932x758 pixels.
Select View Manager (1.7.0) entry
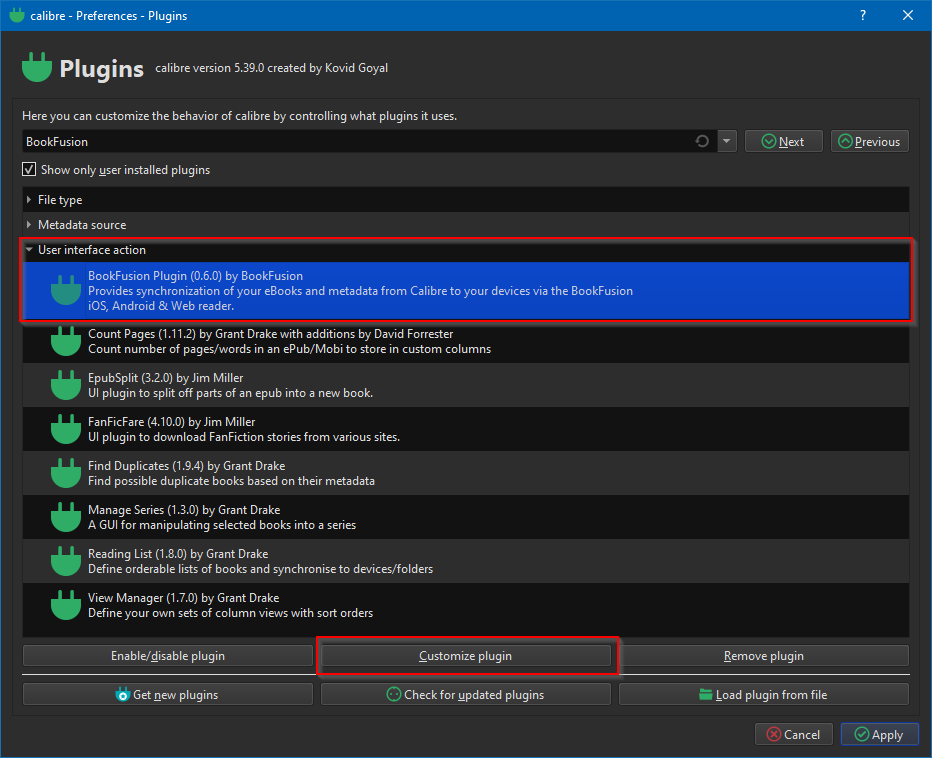click(466, 605)
